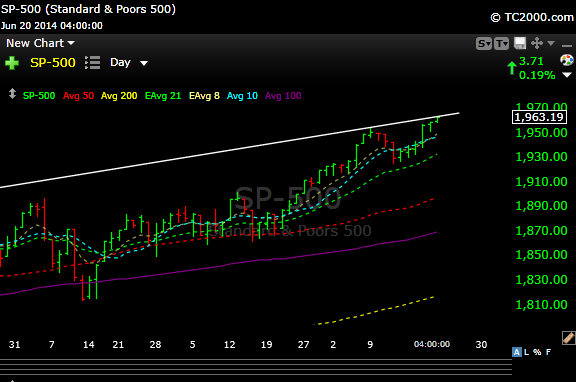Viewport: 576px width, 382px height.
Task: Click the 31 date axis label
Action: tap(14, 345)
